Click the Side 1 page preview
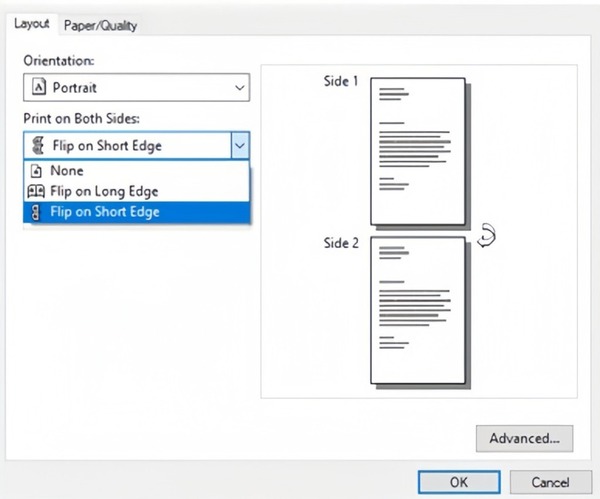The width and height of the screenshot is (600, 499). [417, 151]
